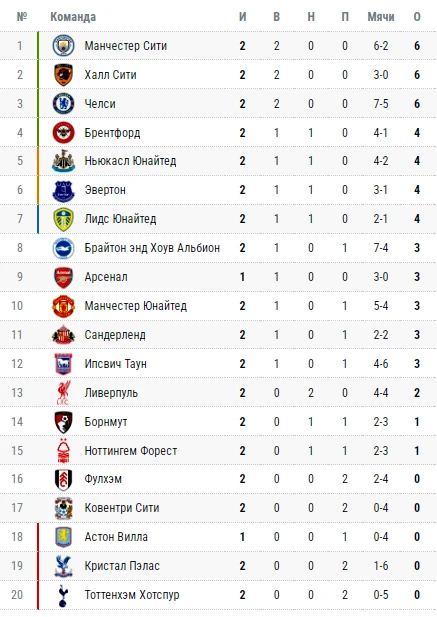
Task: Click the № position column header
Action: click(22, 17)
